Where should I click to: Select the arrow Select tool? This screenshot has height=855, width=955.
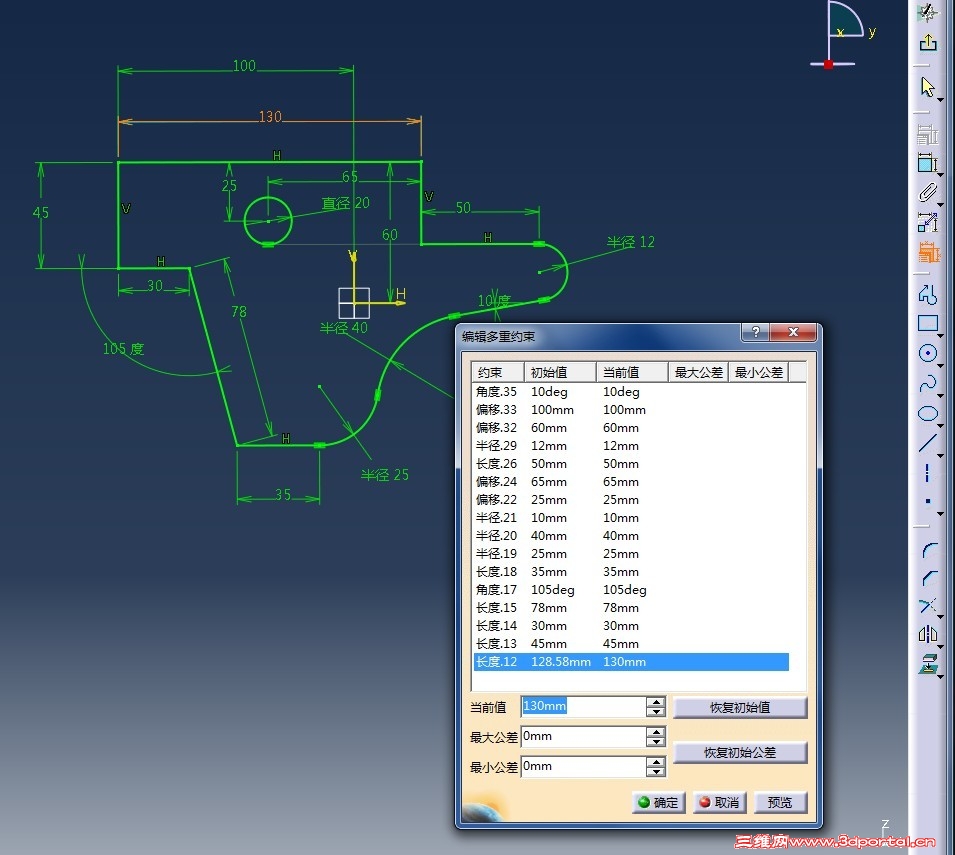click(x=926, y=87)
